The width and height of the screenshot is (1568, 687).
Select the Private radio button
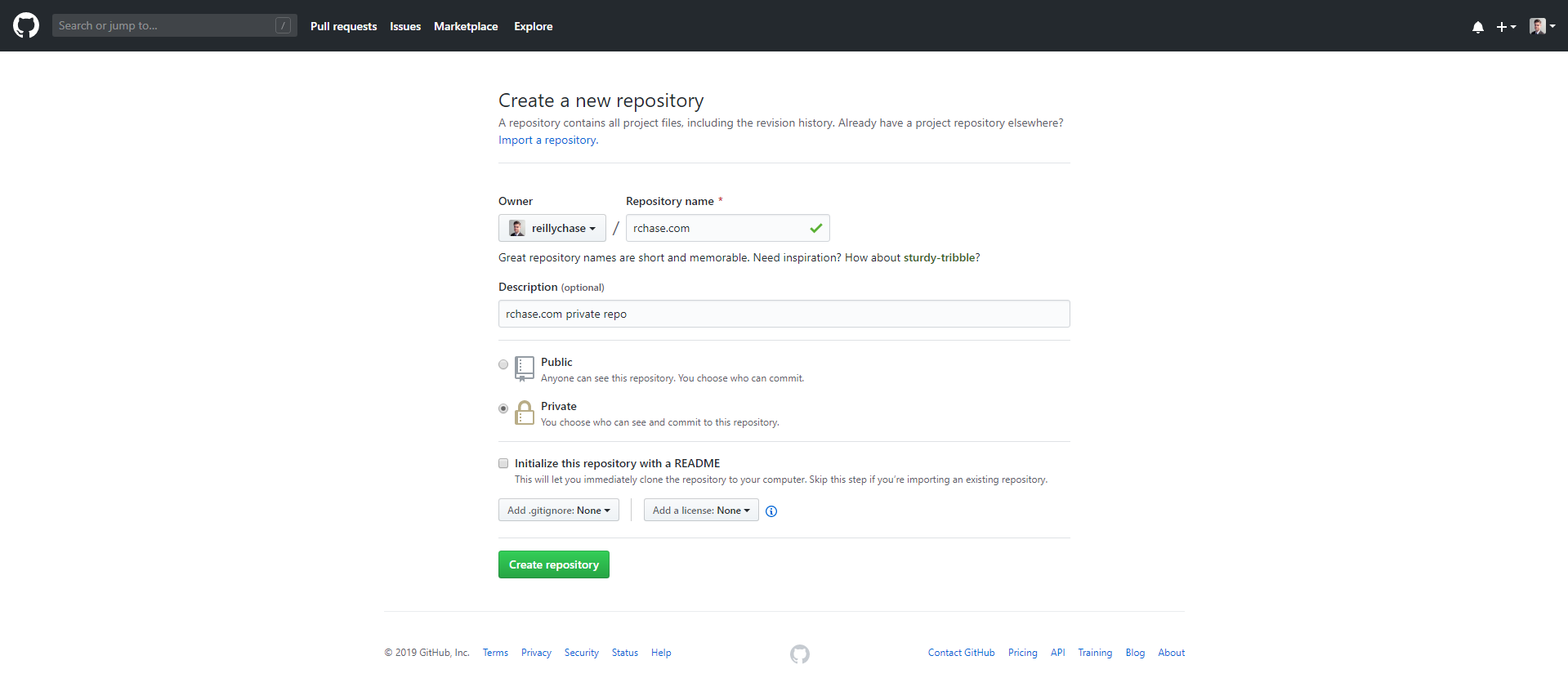pyautogui.click(x=503, y=408)
